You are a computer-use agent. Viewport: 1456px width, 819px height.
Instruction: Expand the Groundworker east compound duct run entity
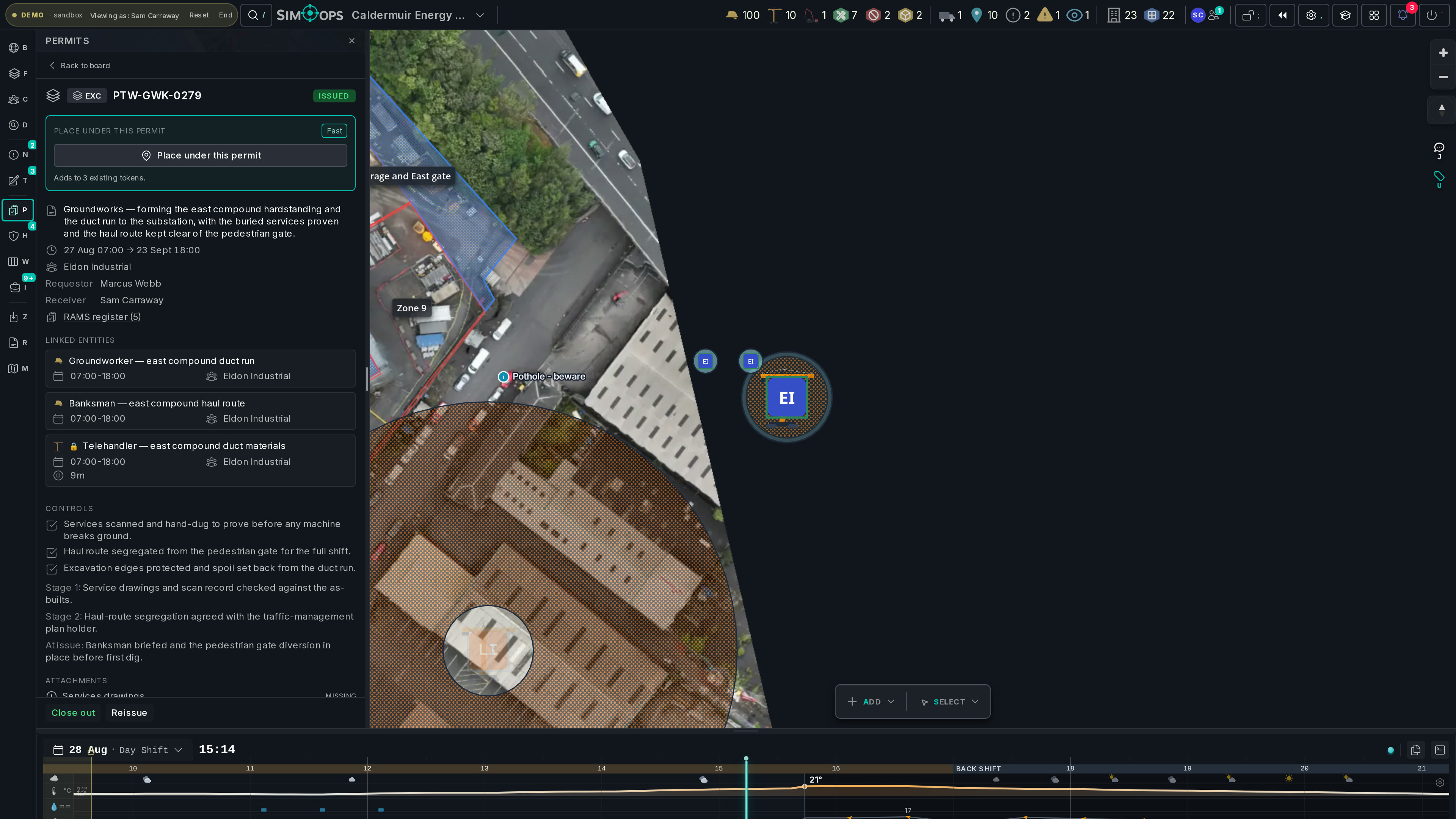200,369
